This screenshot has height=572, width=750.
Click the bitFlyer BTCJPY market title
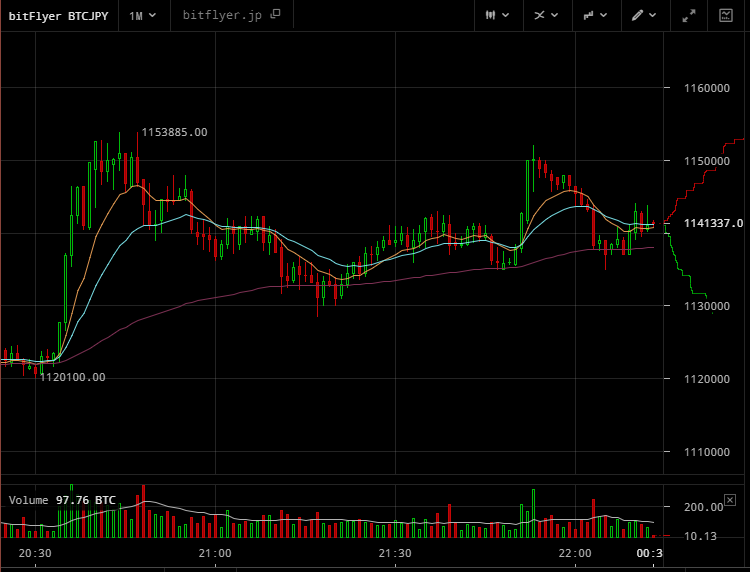[58, 16]
